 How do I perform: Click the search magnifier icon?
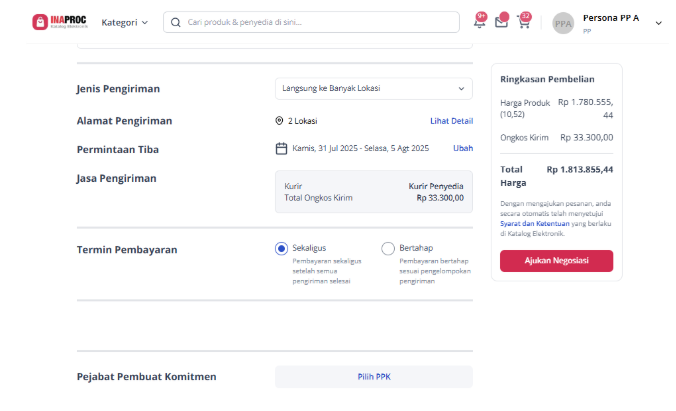coord(175,22)
